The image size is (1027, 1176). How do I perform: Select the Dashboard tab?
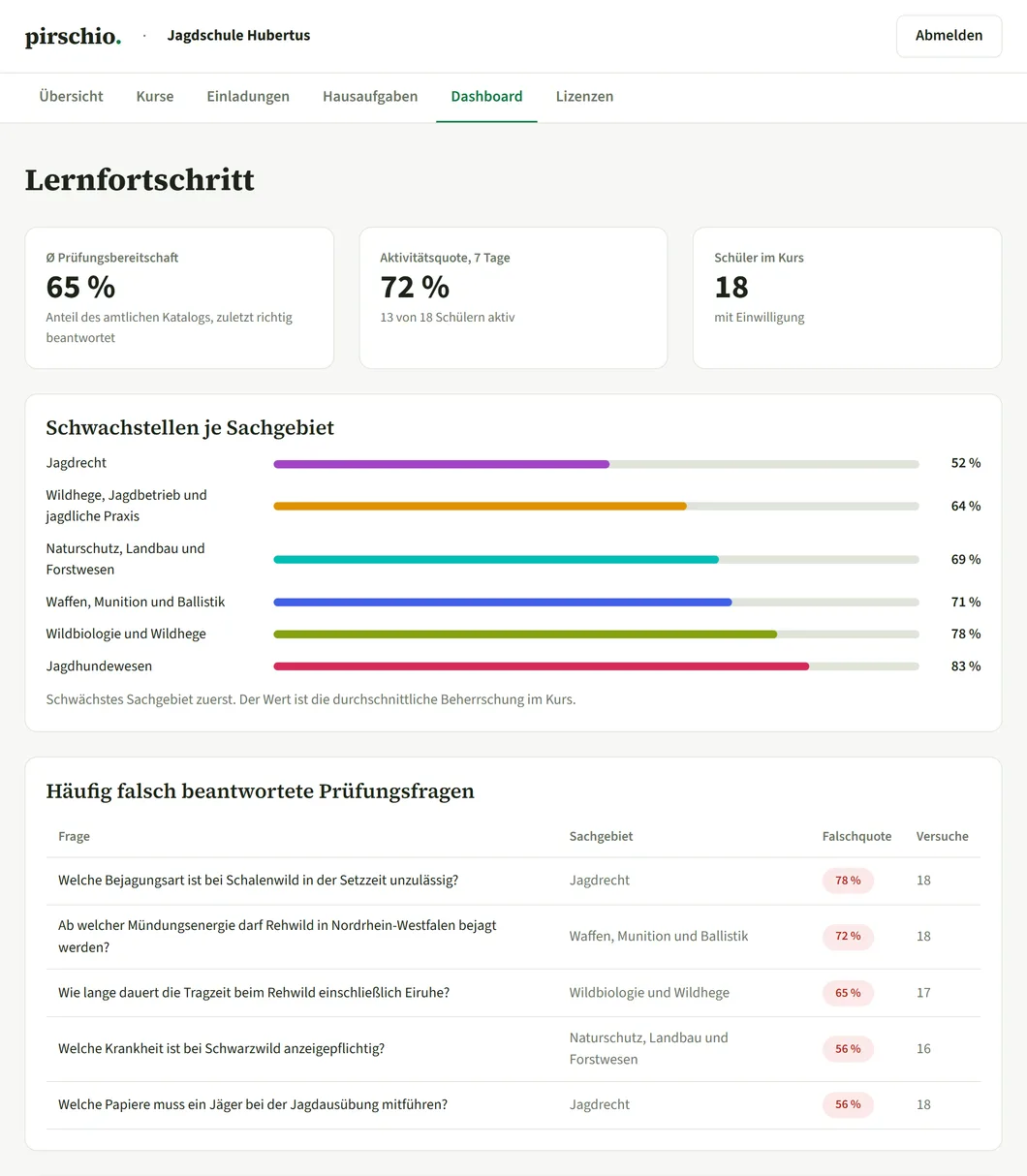486,97
